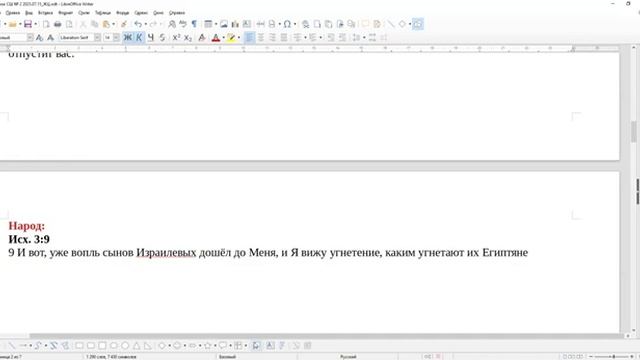Image resolution: width=640 pixels, height=360 pixels.
Task: Insert a table from the toolbar
Action: pos(208,24)
